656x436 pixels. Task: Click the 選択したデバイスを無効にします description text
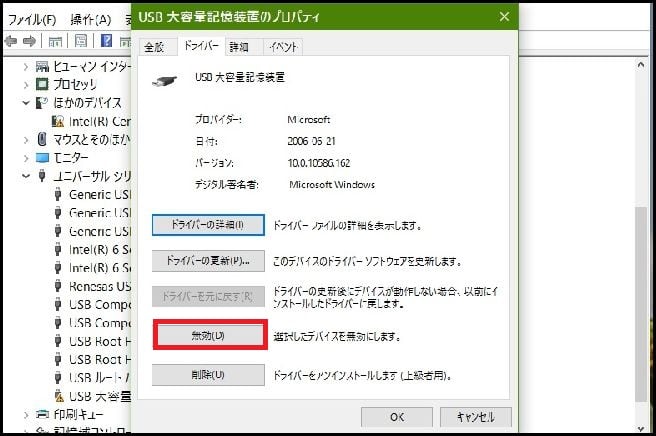click(337, 336)
